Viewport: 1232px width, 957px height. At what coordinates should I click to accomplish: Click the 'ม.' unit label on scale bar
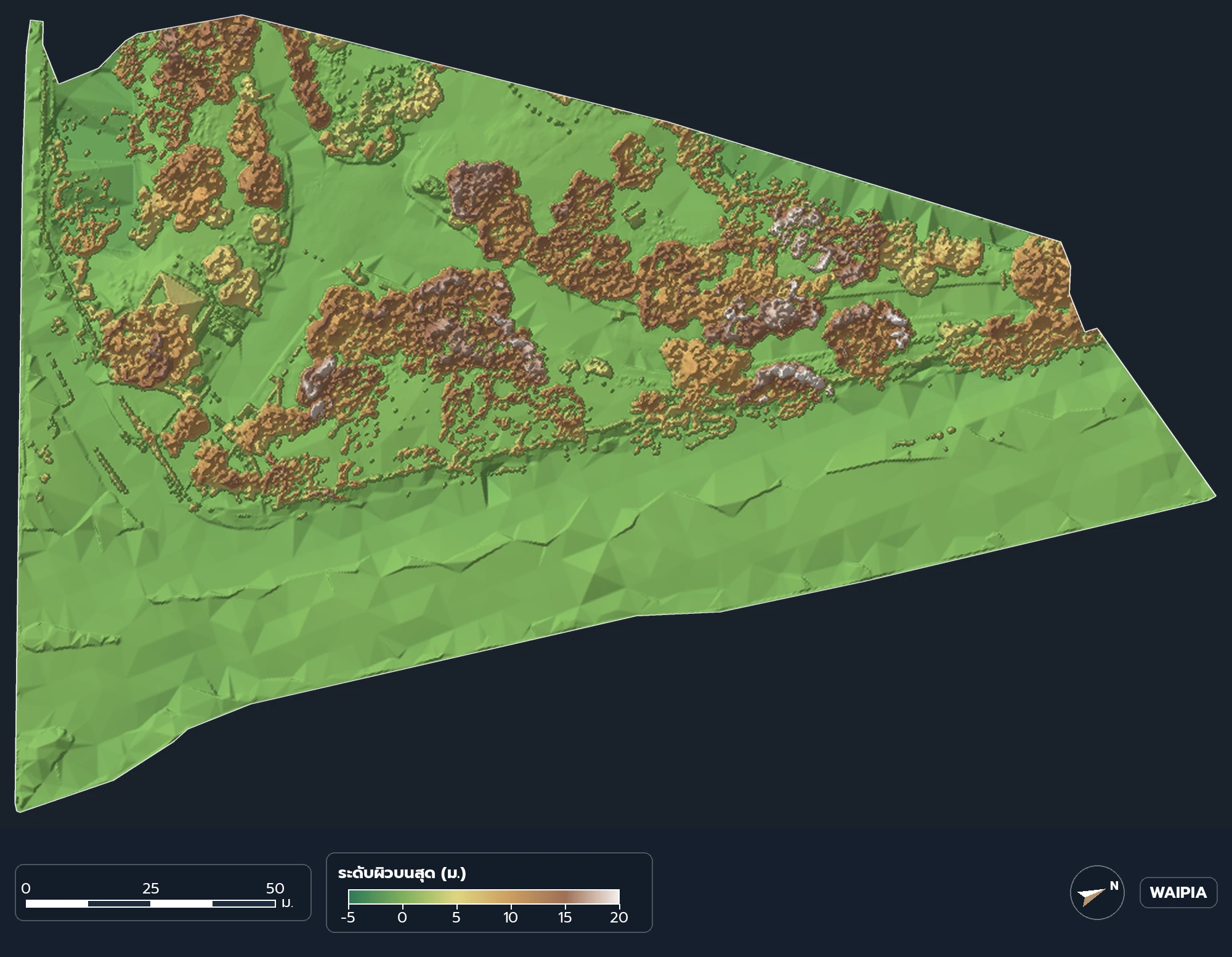[x=287, y=904]
